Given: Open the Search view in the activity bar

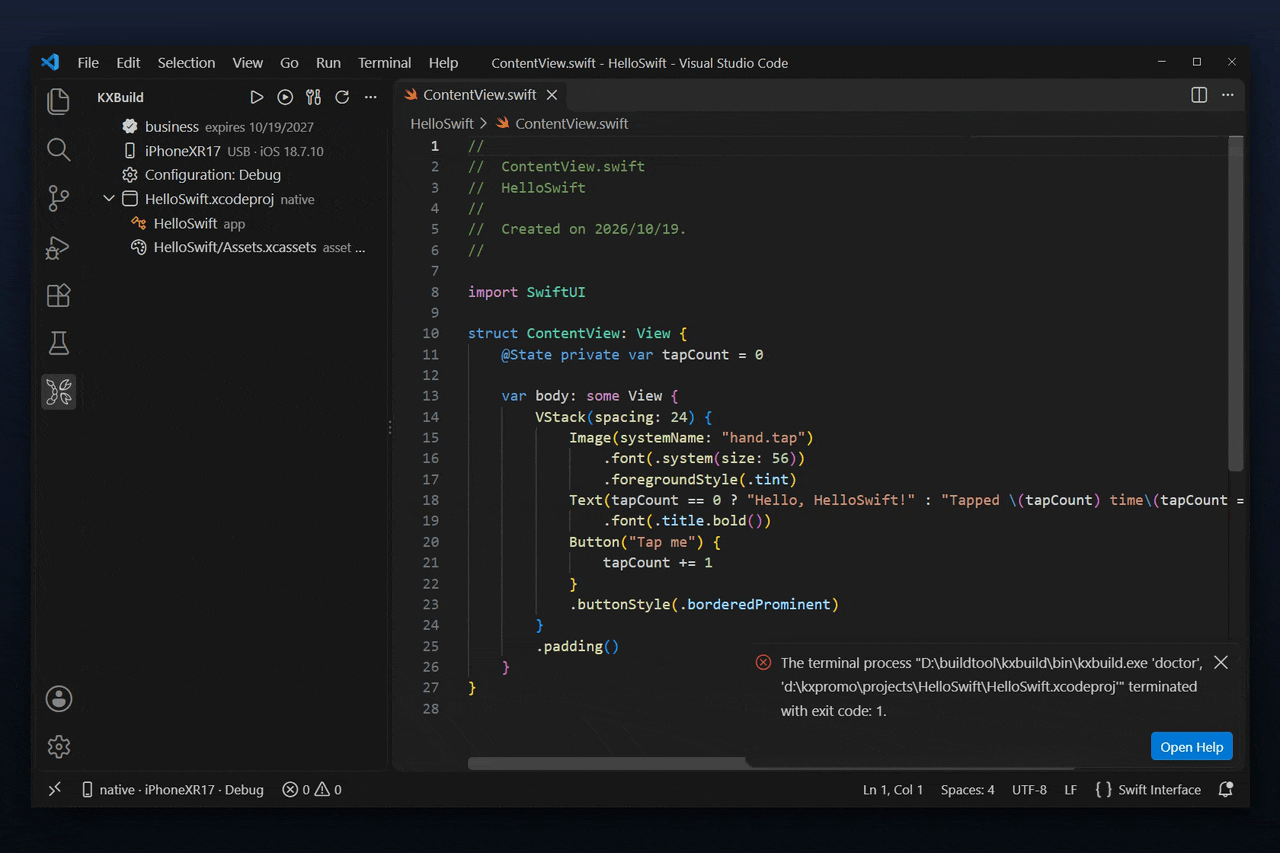Looking at the screenshot, I should tap(59, 150).
